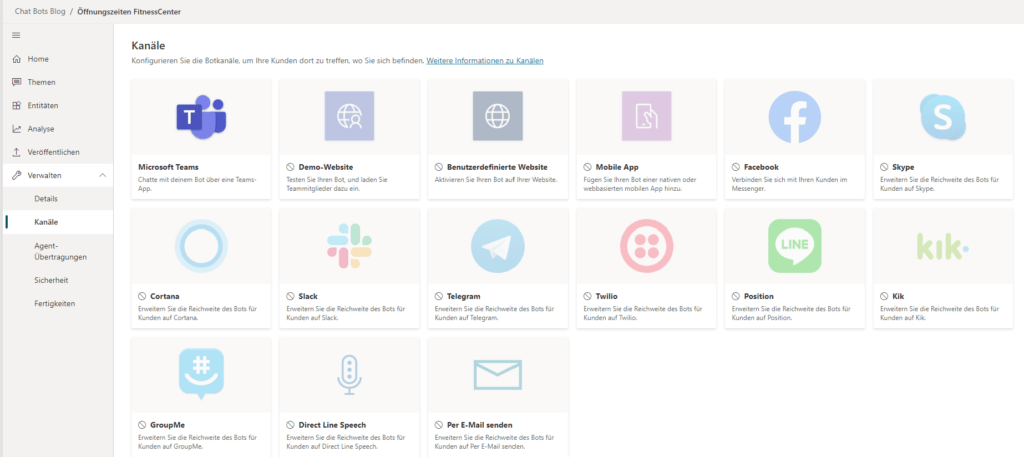Viewport: 1024px width, 457px height.
Task: Open the GroupMe channel icon
Action: coord(201,374)
